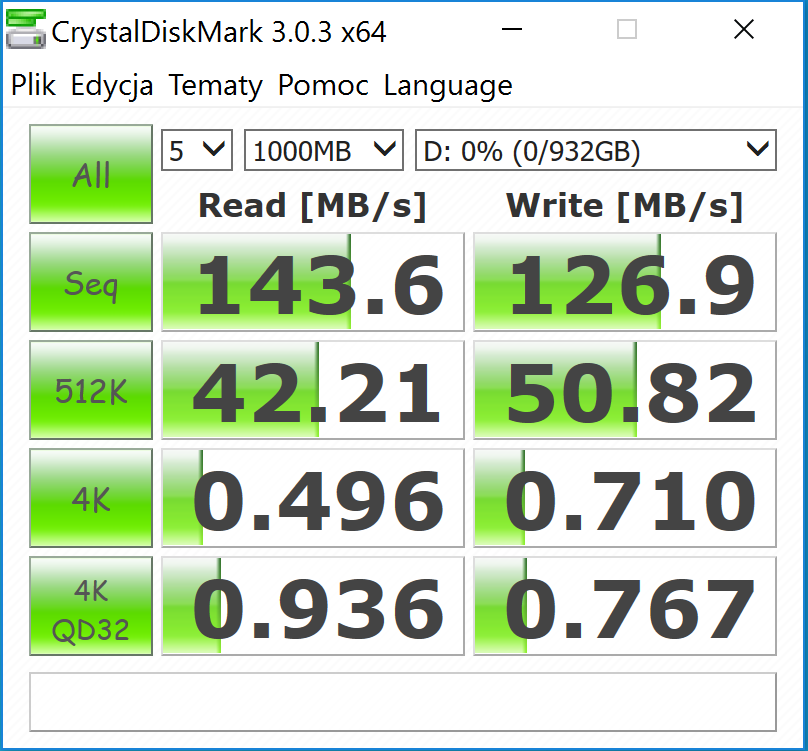This screenshot has width=808, height=751.
Task: Click the Read [MB/s] column header
Action: pyautogui.click(x=312, y=206)
